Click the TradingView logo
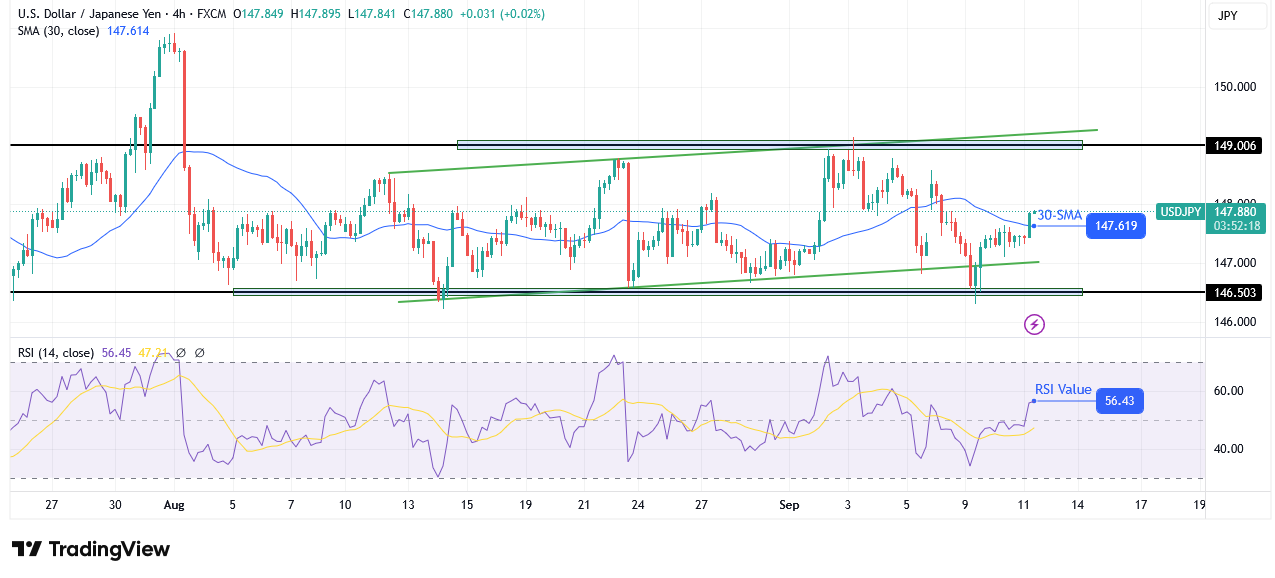 pos(85,549)
